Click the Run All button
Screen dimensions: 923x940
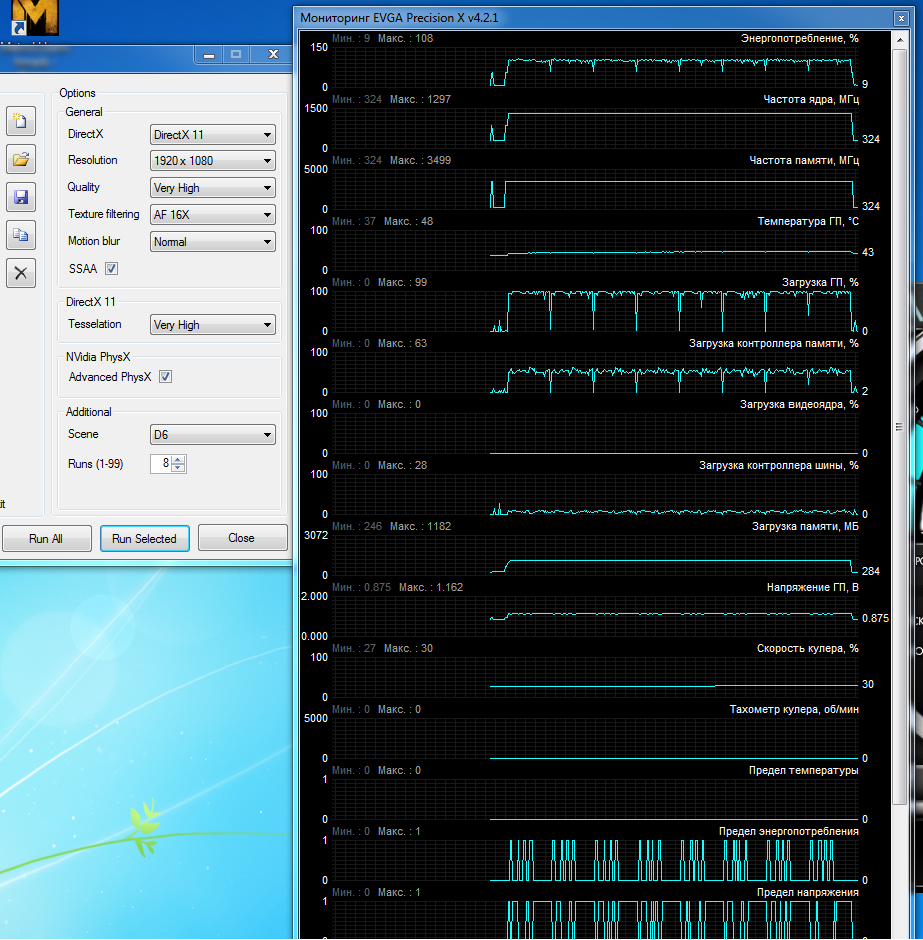(x=47, y=538)
